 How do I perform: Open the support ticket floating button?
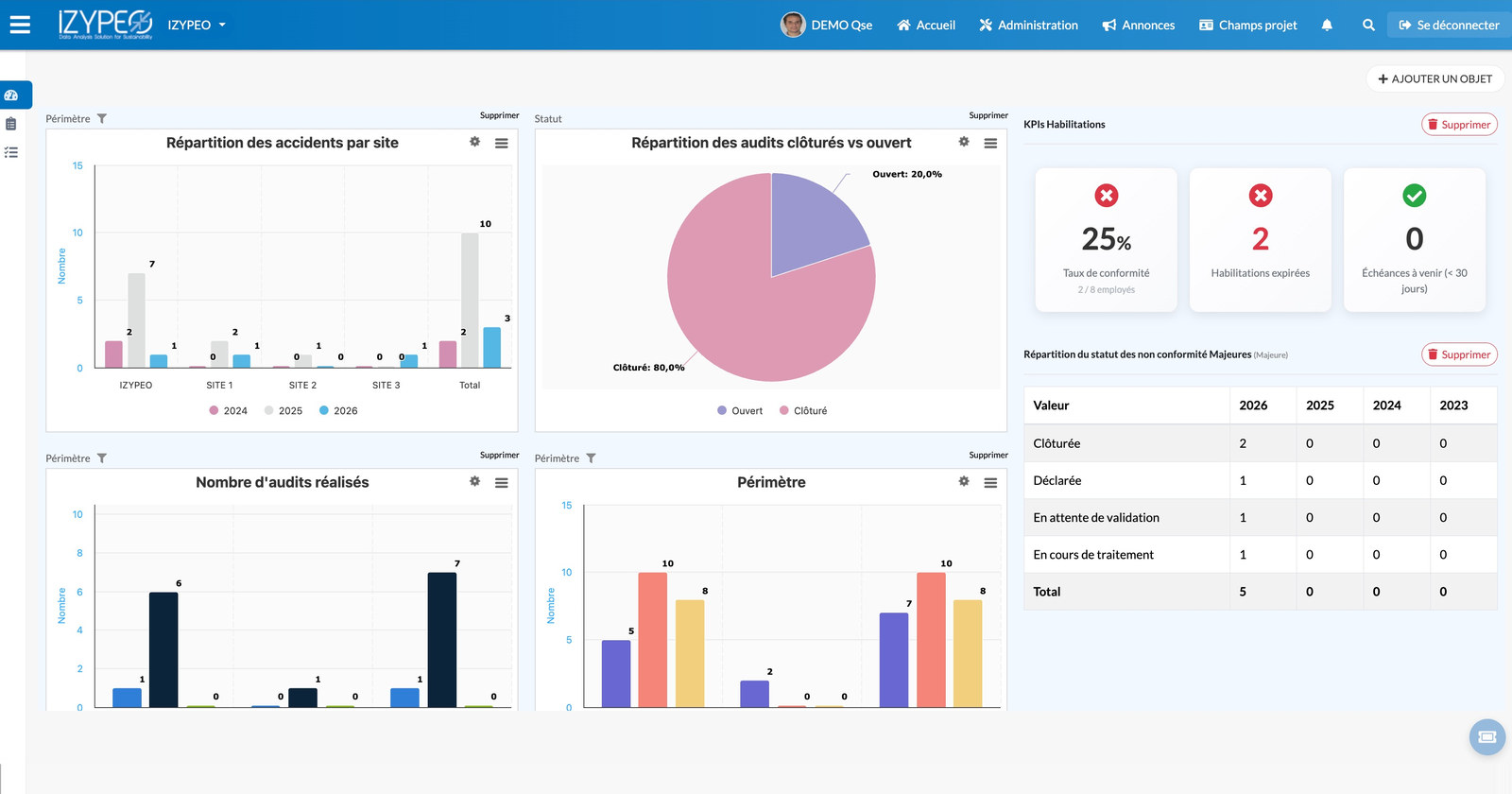coord(1487,737)
